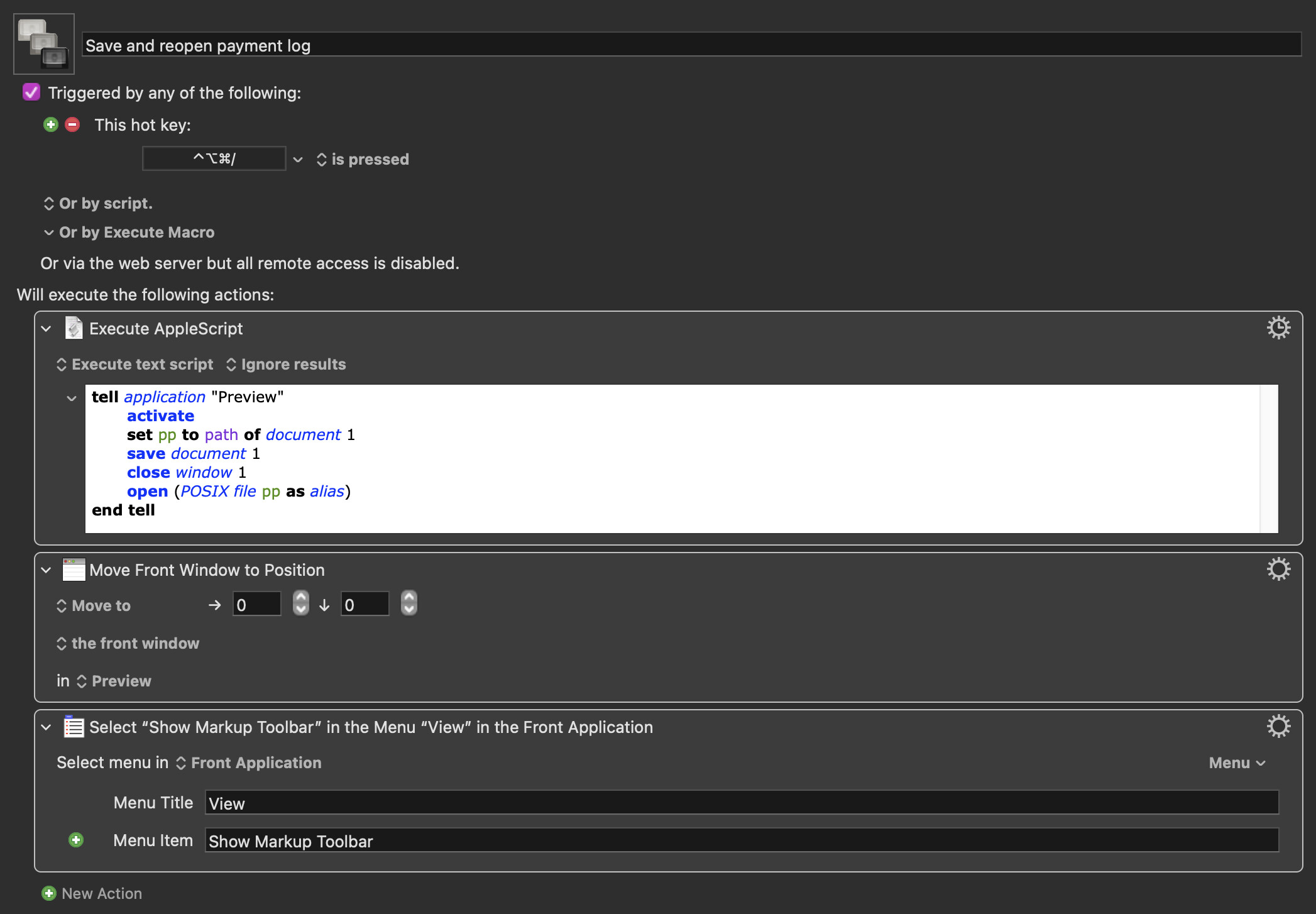The image size is (1316, 914).
Task: Collapse the Execute AppleScript action
Action: coord(47,329)
